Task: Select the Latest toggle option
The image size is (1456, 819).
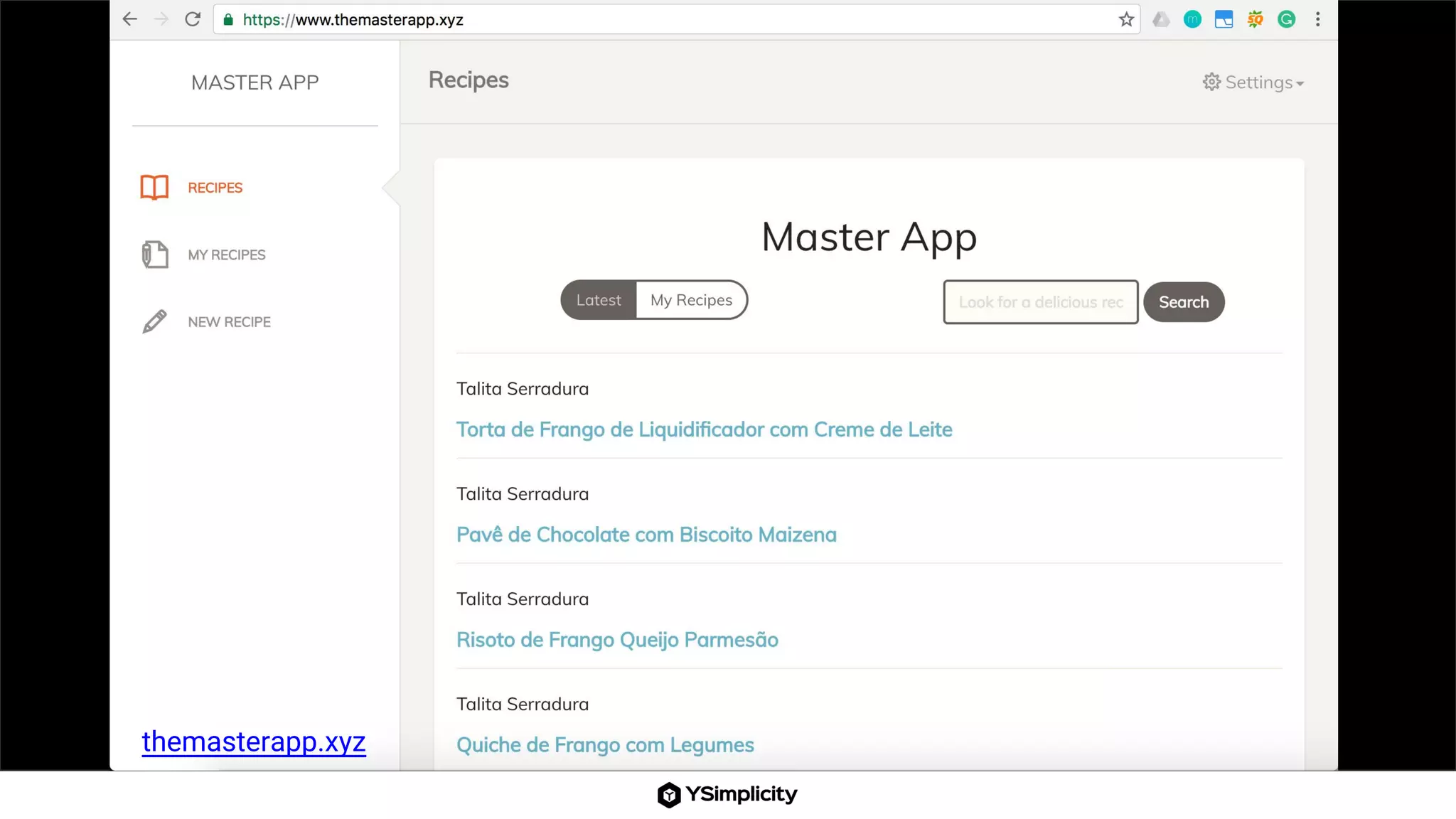Action: click(x=599, y=300)
